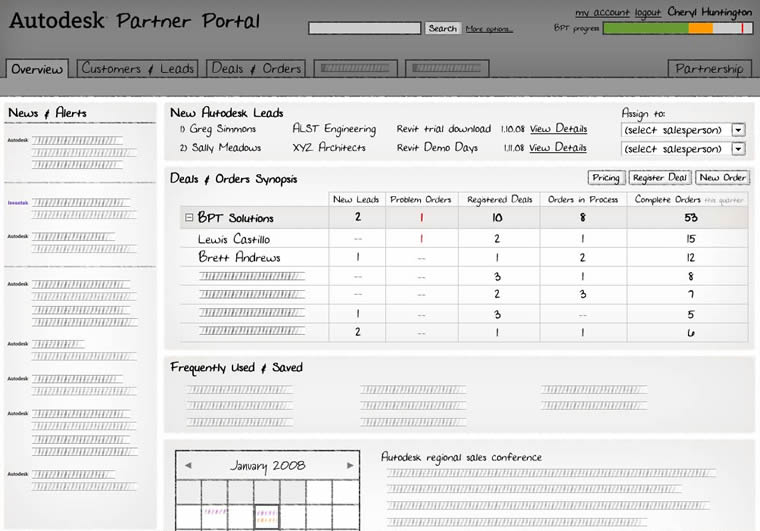Open More options link

(489, 29)
